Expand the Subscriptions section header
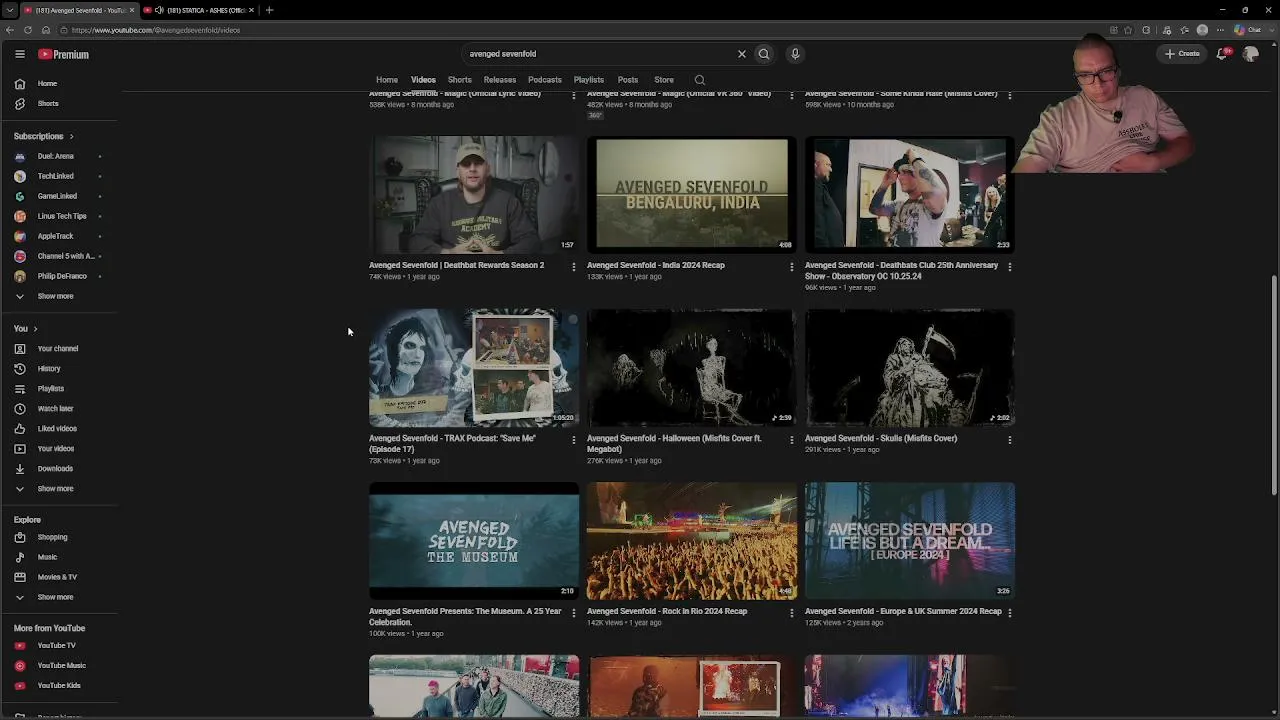Image resolution: width=1280 pixels, height=720 pixels. [44, 136]
